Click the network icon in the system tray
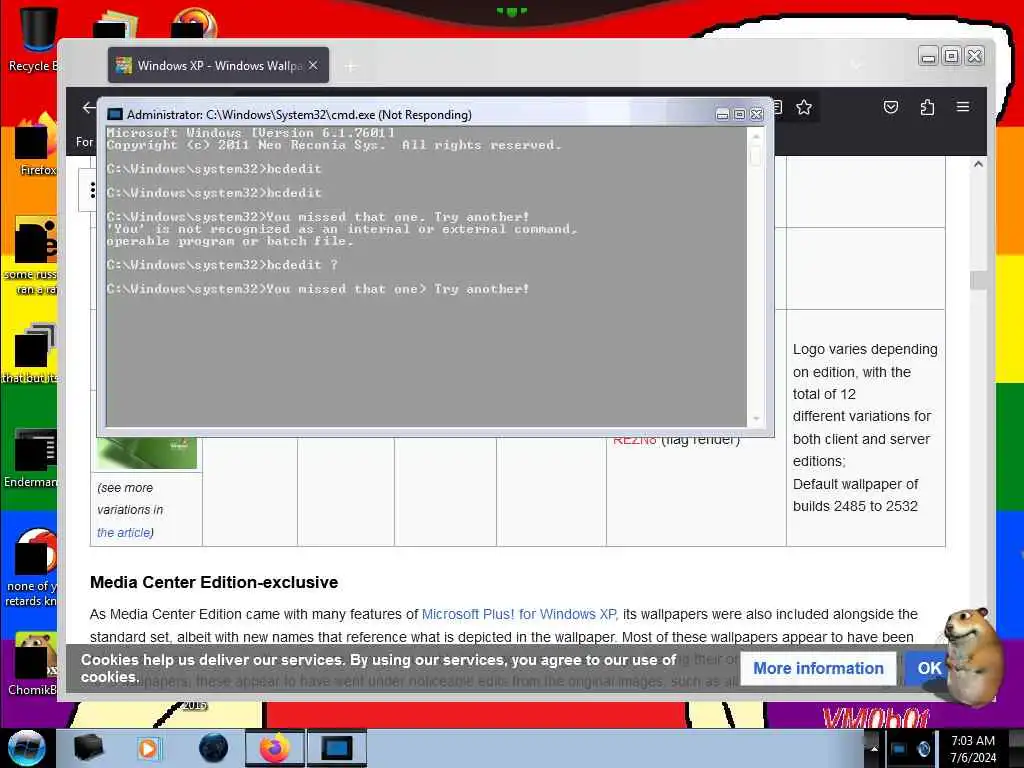Viewport: 1024px width, 768px height. [x=899, y=749]
